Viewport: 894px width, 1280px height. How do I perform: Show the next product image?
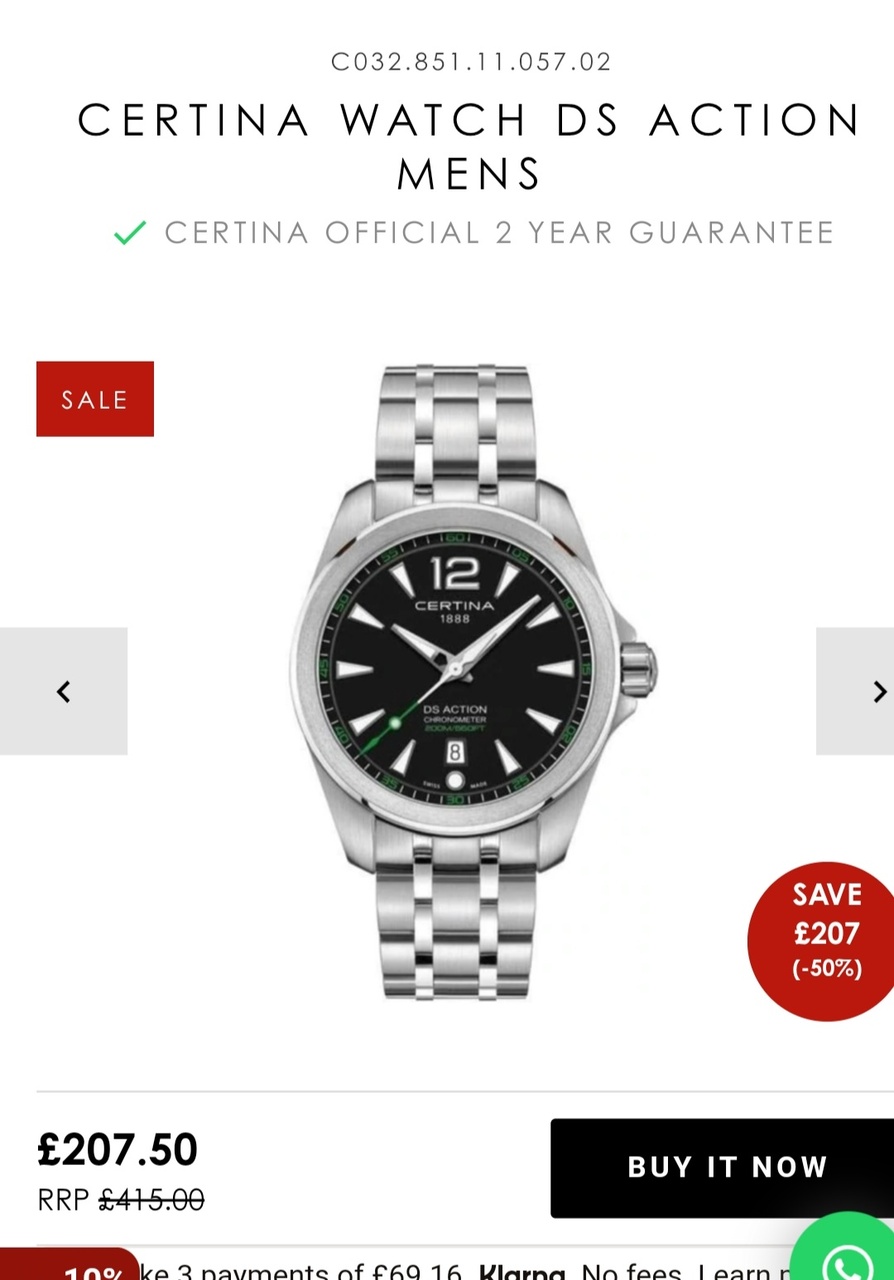click(856, 691)
